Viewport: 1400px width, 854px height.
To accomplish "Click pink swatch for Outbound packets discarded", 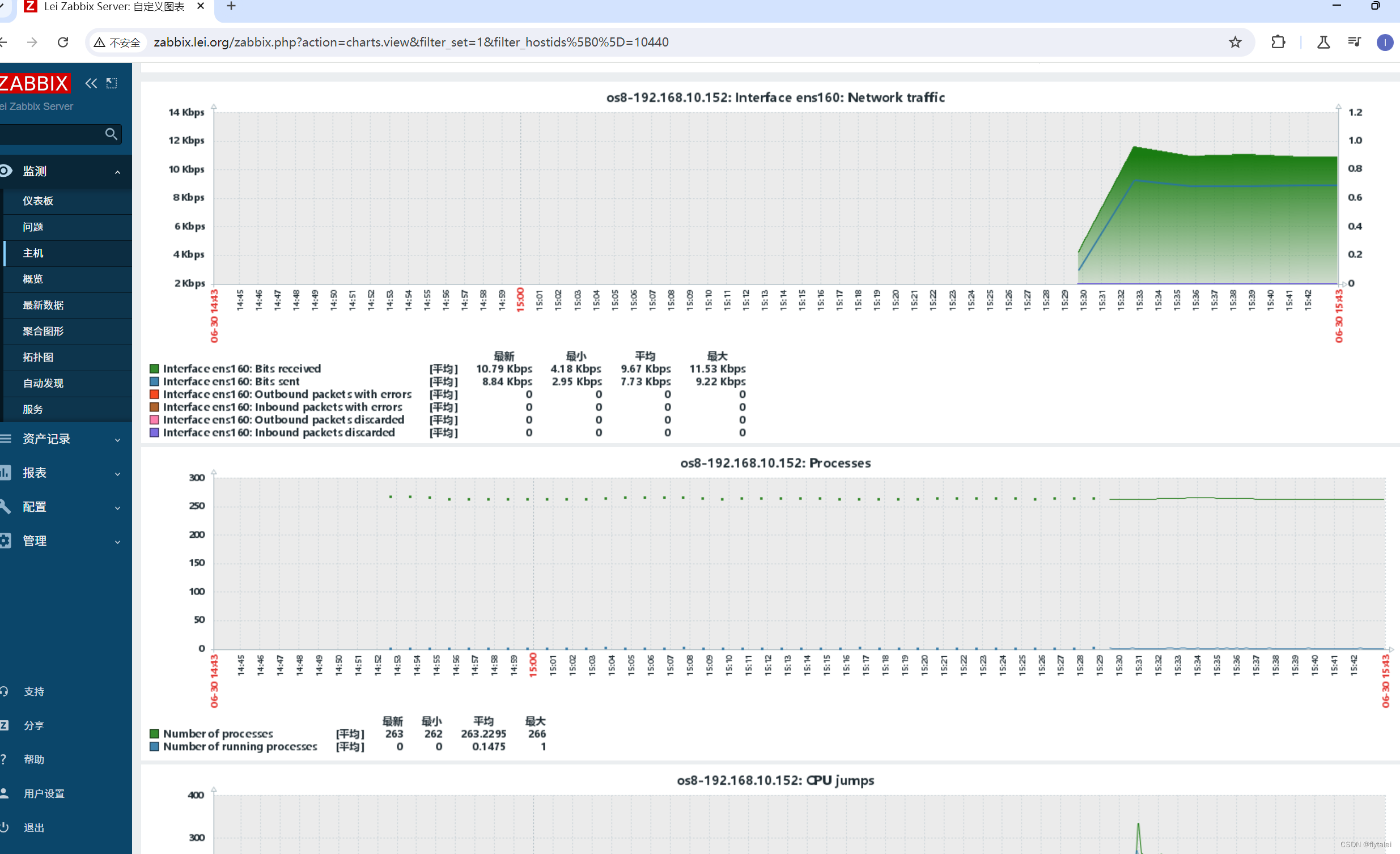I will (154, 420).
